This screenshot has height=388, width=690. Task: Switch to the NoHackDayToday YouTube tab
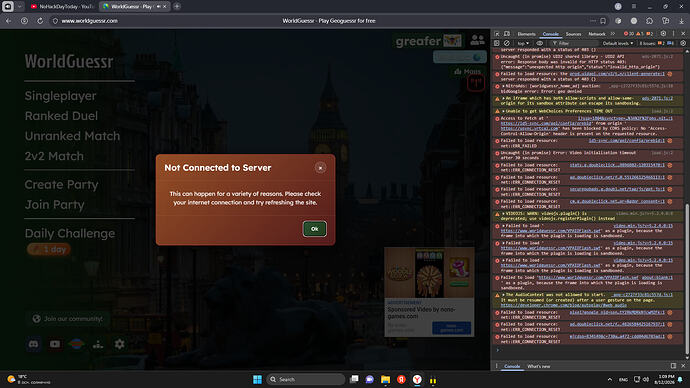62,7
